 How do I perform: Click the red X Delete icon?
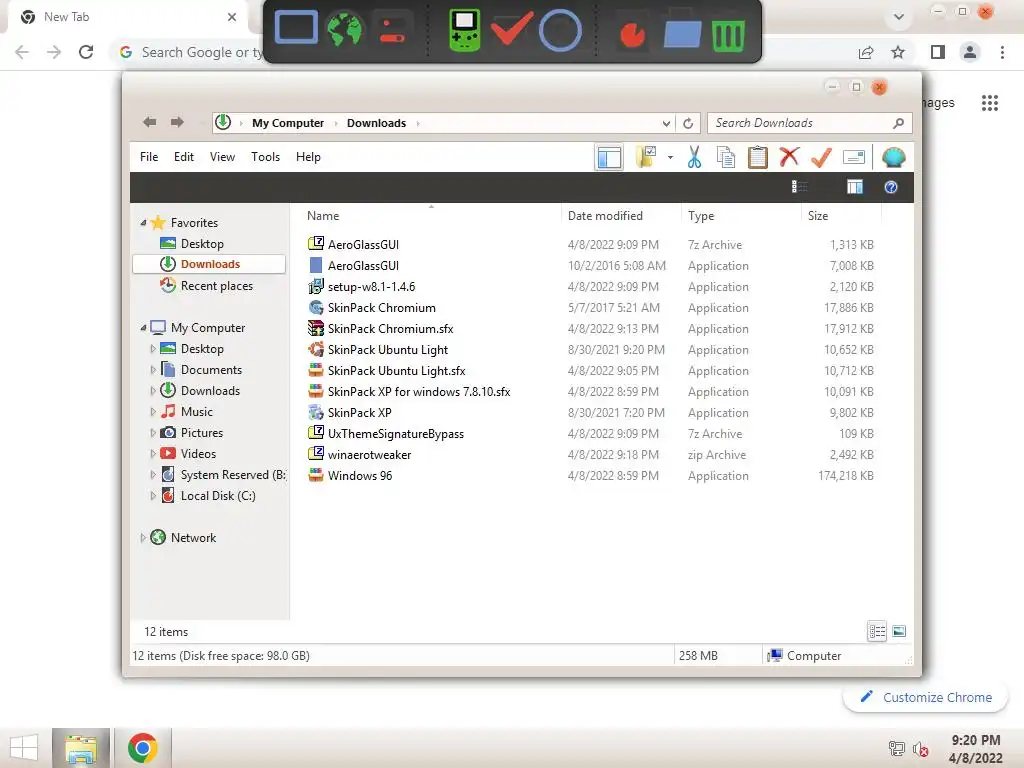coord(789,157)
